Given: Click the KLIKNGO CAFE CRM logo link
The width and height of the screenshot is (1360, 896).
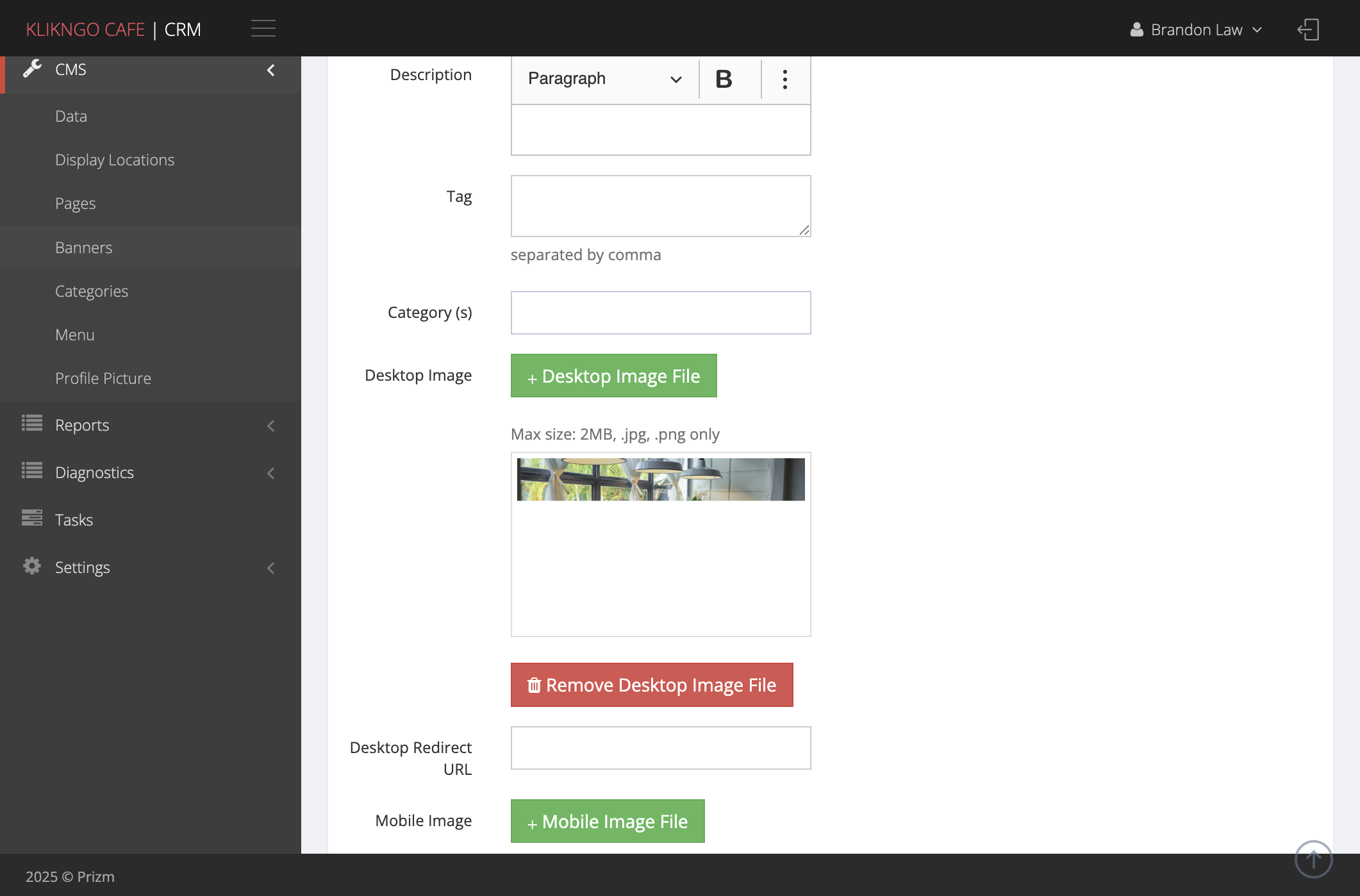Looking at the screenshot, I should (x=113, y=29).
